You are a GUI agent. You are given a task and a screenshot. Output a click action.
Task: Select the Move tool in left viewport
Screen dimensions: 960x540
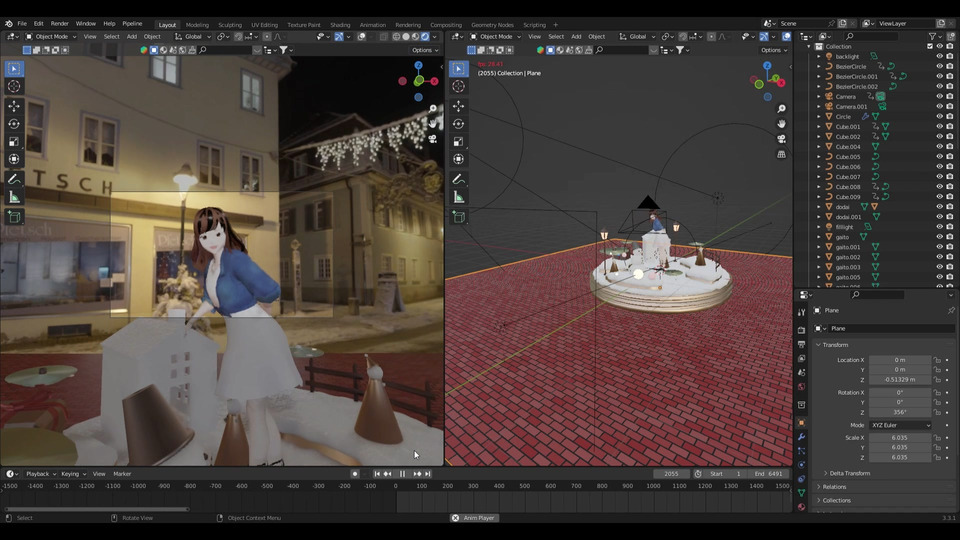click(13, 106)
